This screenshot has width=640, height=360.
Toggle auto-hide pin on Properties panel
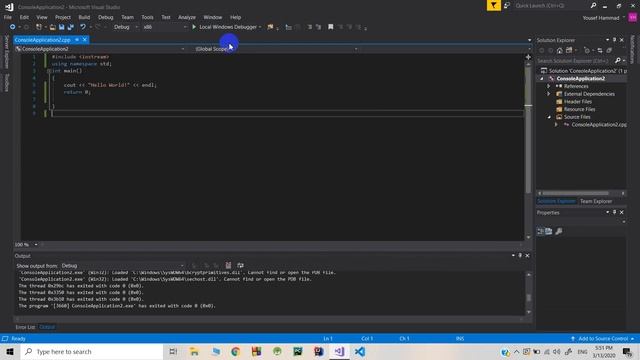click(614, 213)
